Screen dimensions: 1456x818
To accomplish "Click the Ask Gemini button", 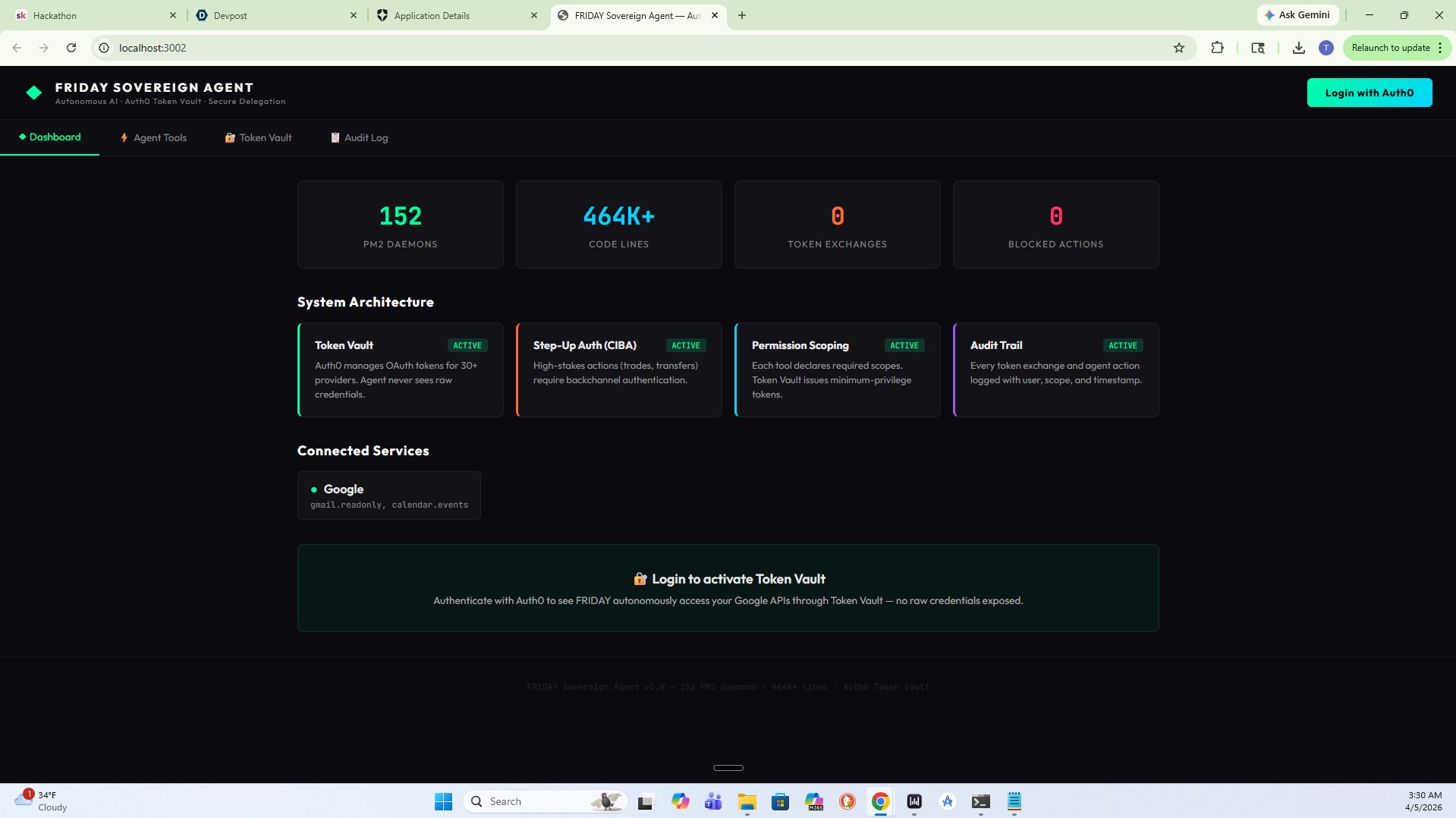I will [x=1297, y=15].
